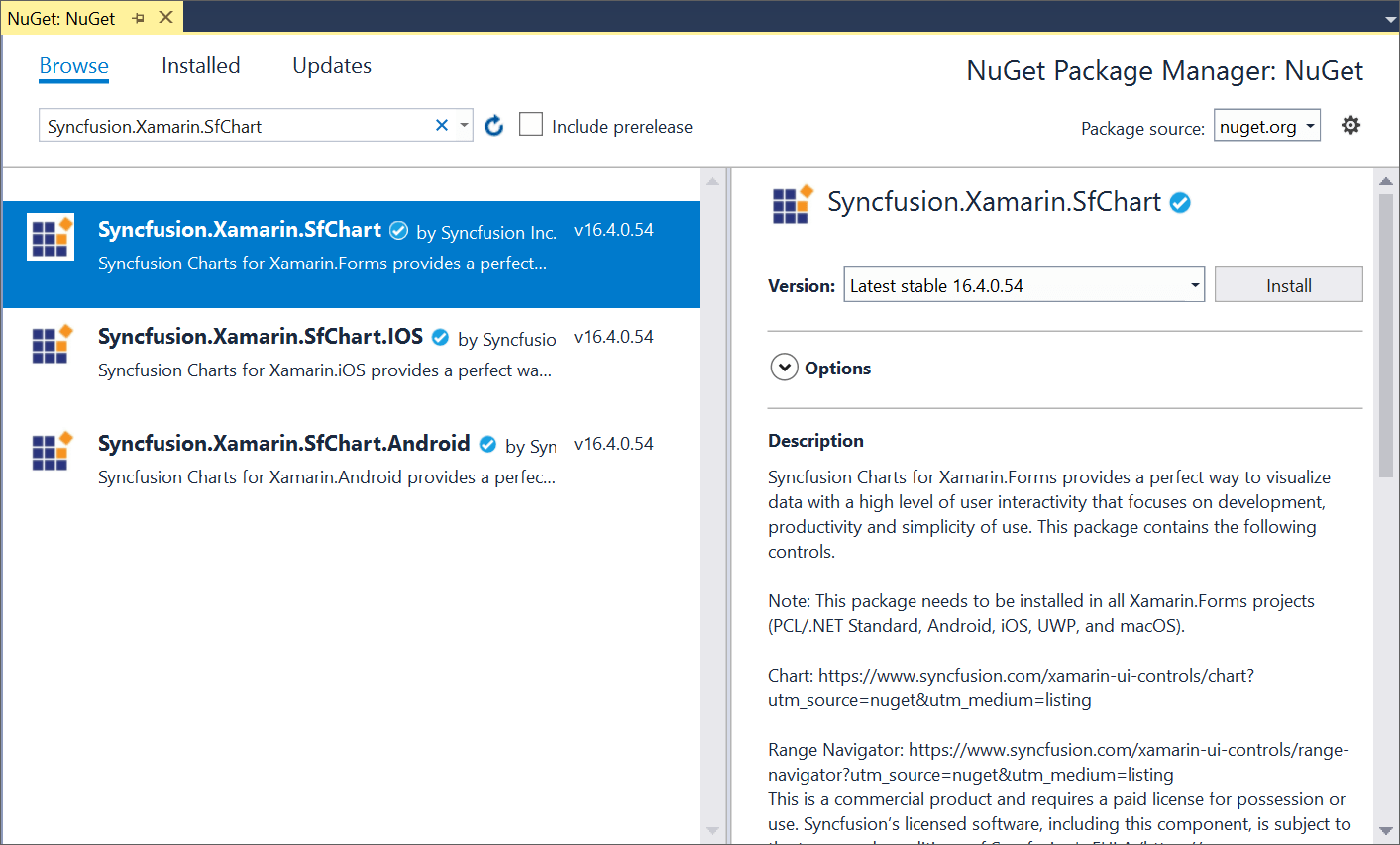Viewport: 1400px width, 845px height.
Task: Collapse the Options section
Action: pos(783,367)
